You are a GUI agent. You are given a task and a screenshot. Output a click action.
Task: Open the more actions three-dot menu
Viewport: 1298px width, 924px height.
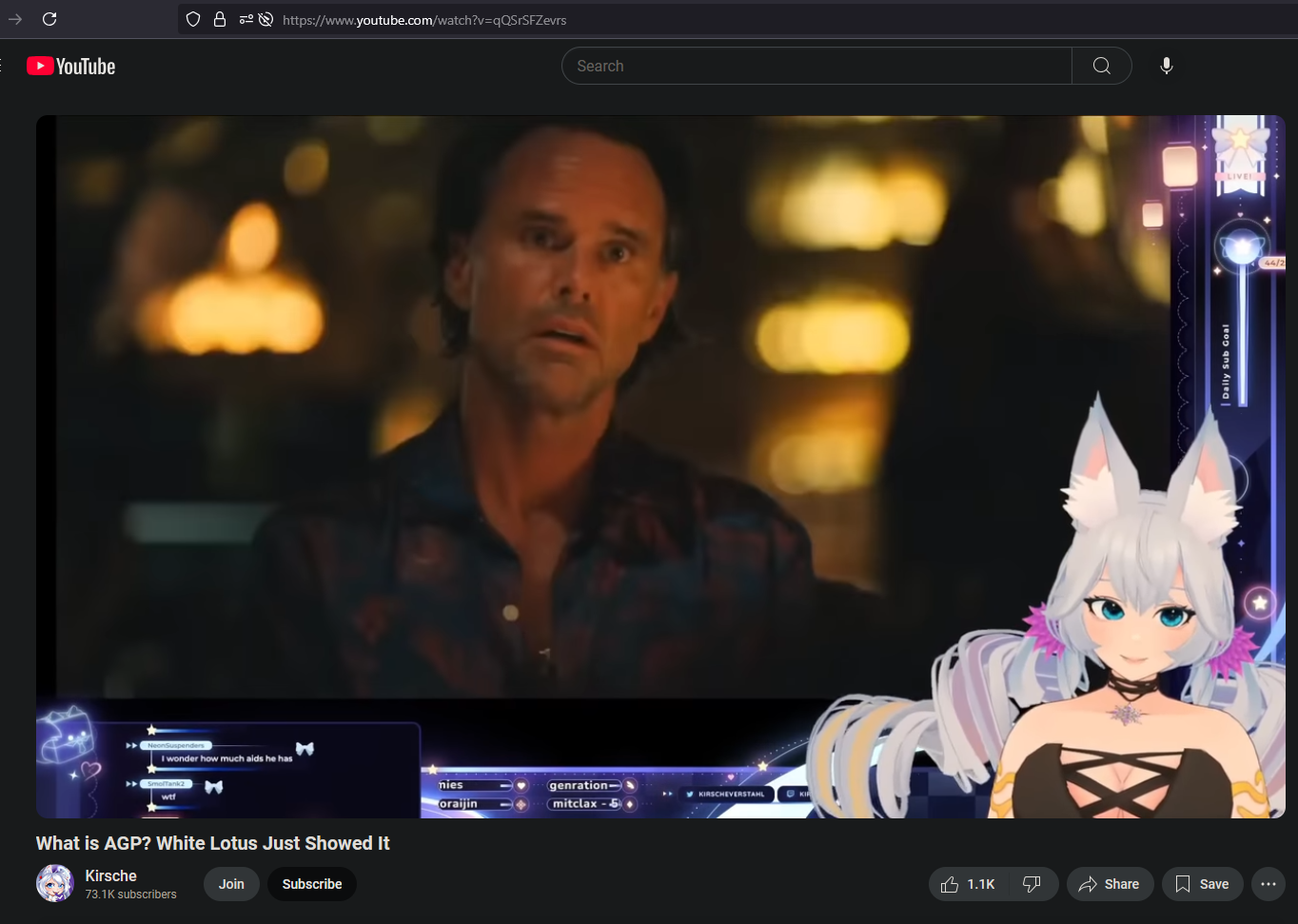[1268, 884]
